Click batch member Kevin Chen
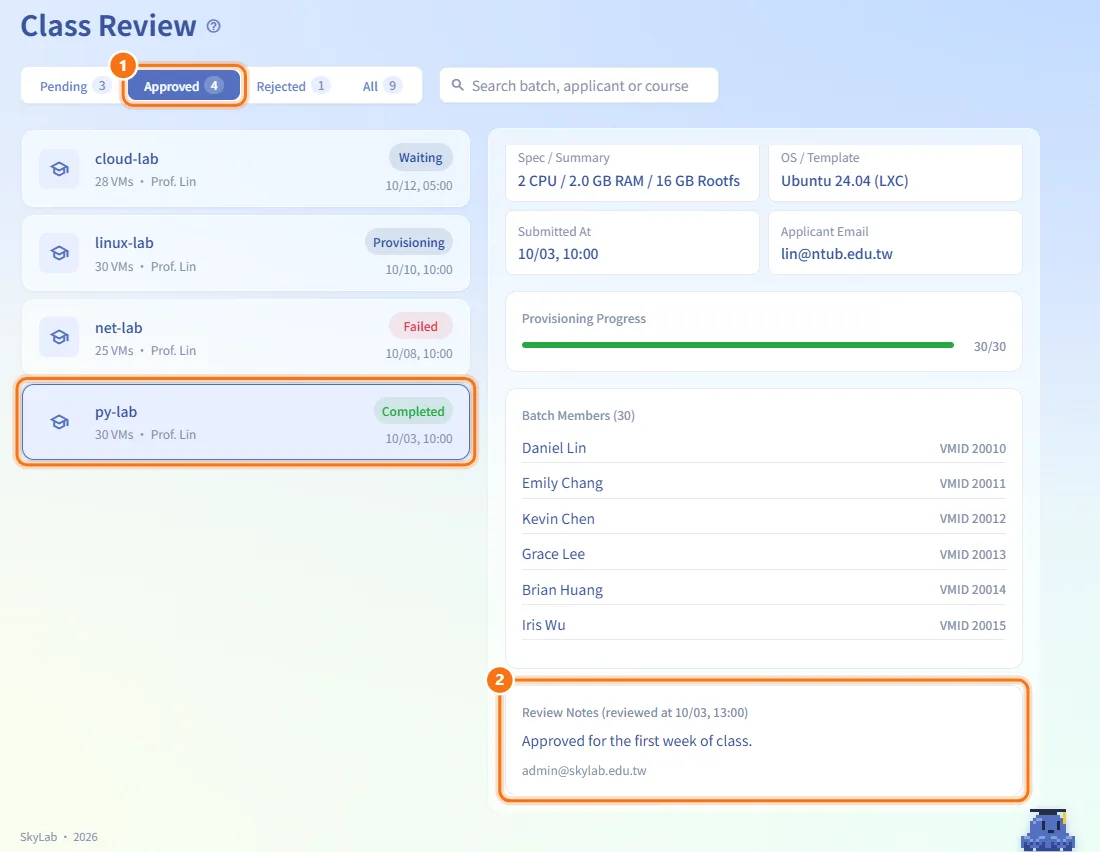 [558, 519]
